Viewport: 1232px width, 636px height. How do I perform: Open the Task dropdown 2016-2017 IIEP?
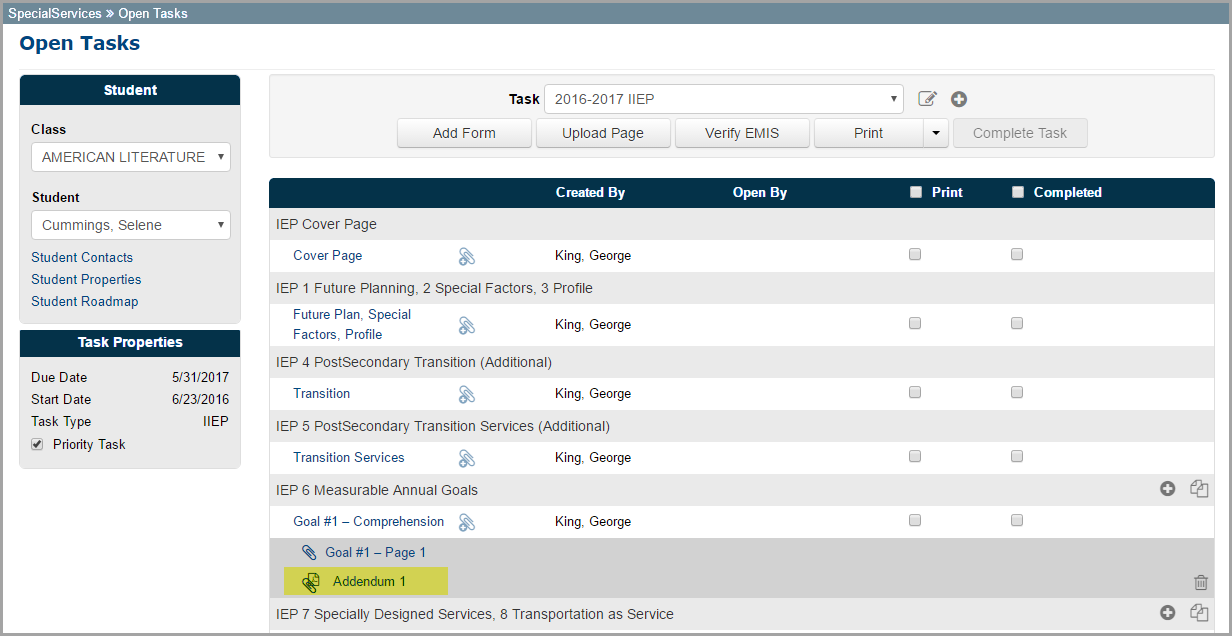[724, 99]
